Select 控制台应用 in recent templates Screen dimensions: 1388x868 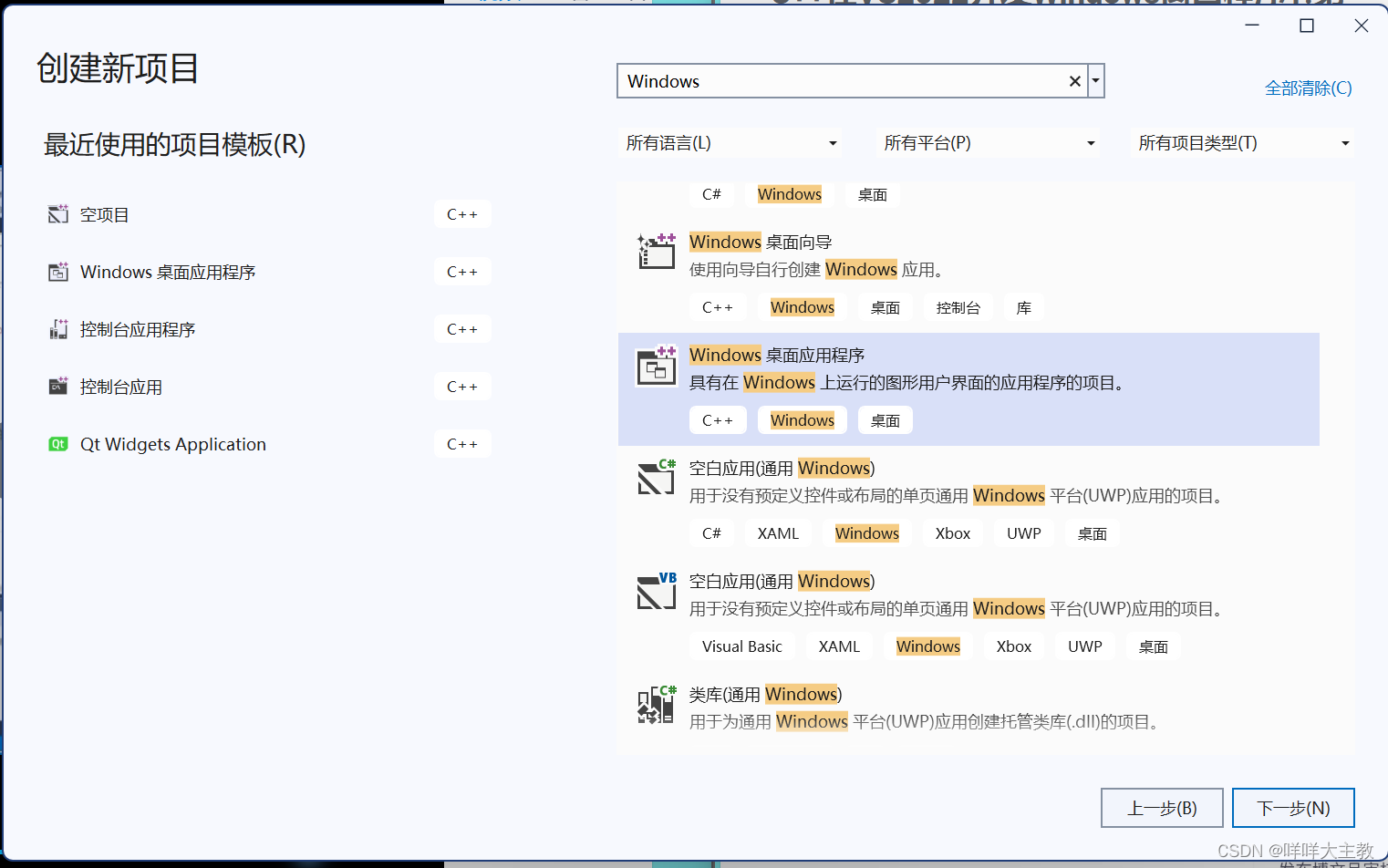point(121,387)
